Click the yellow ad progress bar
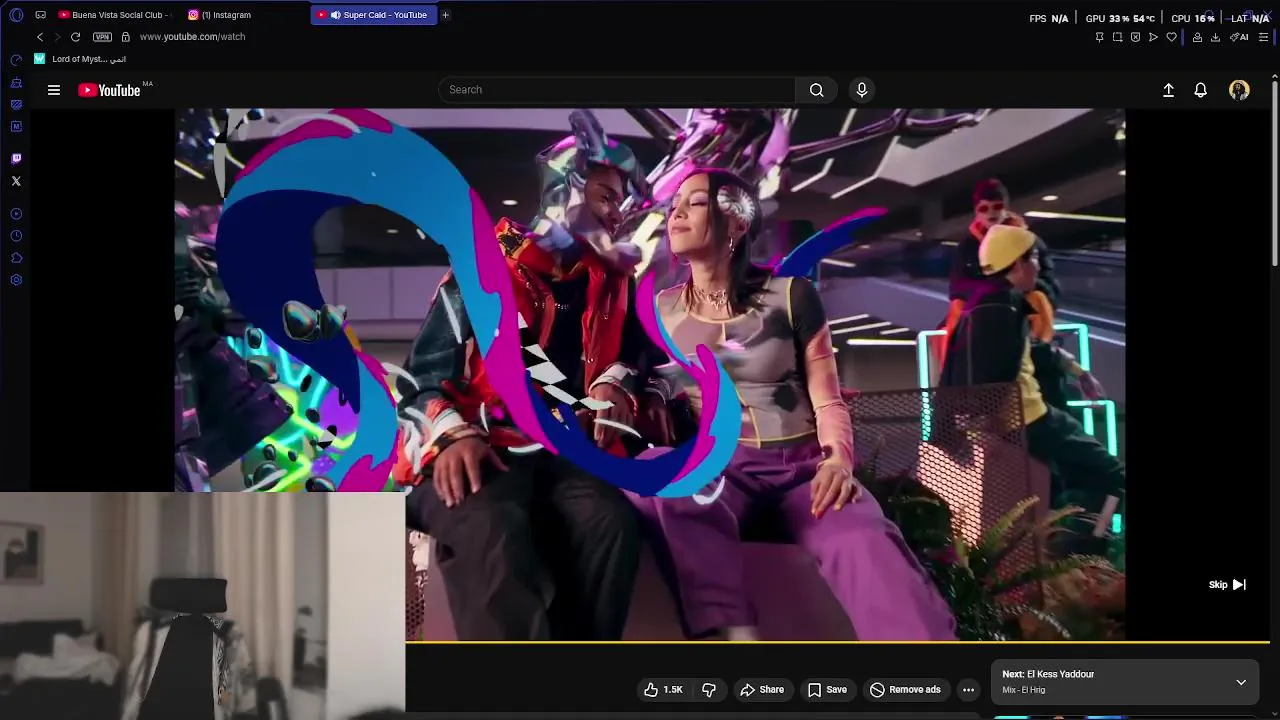1280x720 pixels. coord(838,642)
